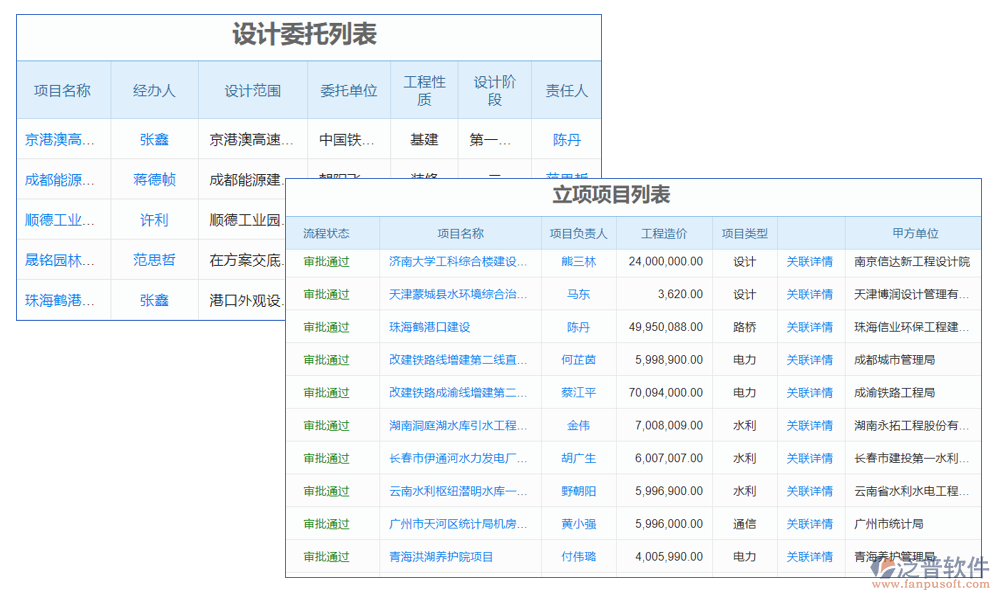Click 经办人 蒋德帧 in the design list

coord(153,179)
